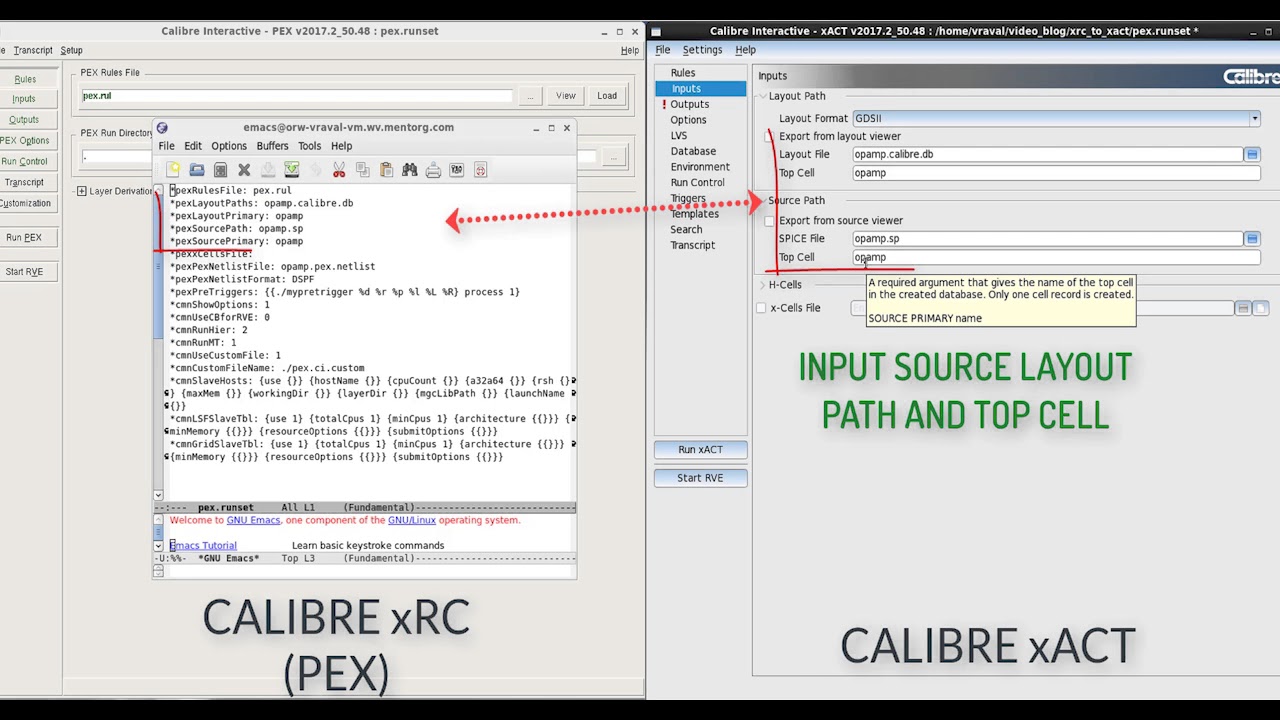
Task: Click the scissors Cut icon in emacs
Action: (x=339, y=170)
